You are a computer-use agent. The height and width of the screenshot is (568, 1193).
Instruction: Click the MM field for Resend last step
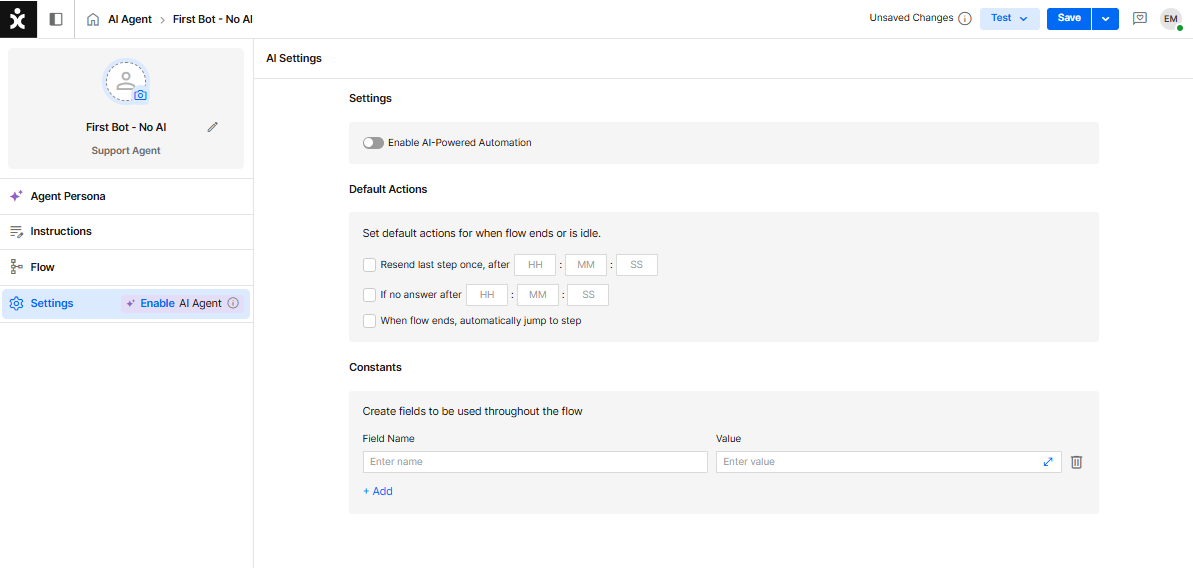pos(586,265)
